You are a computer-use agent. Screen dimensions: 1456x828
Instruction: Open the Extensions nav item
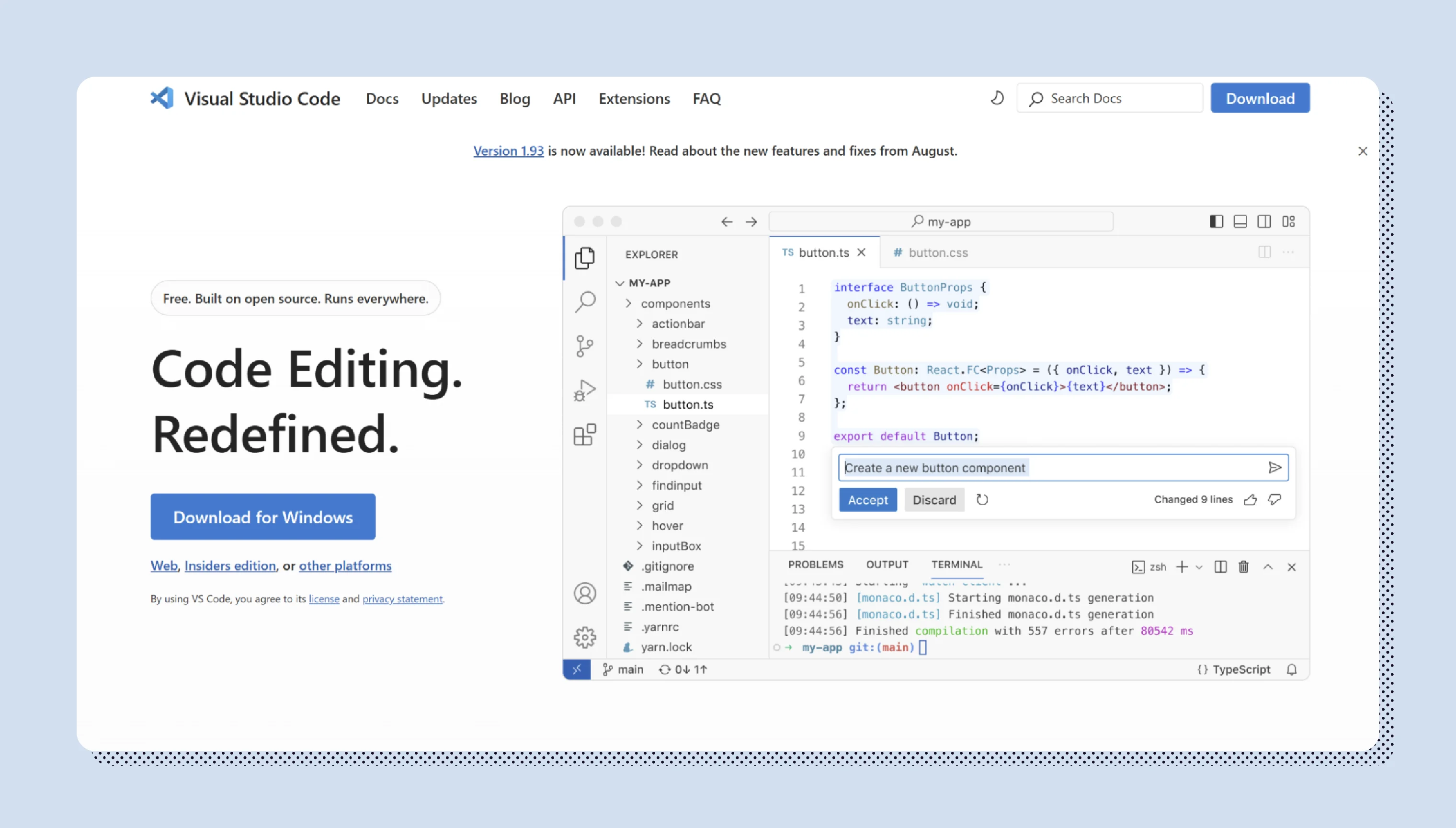coord(634,98)
